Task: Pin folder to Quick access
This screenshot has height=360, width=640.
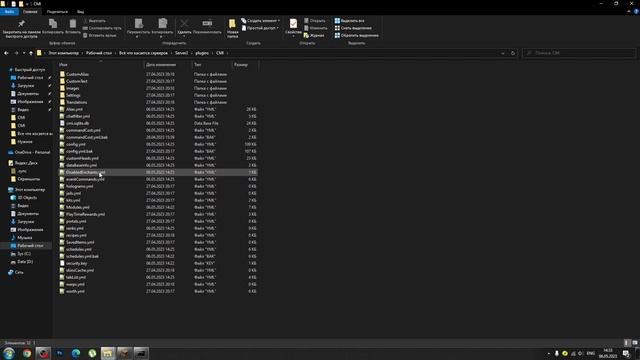Action: [x=22, y=28]
